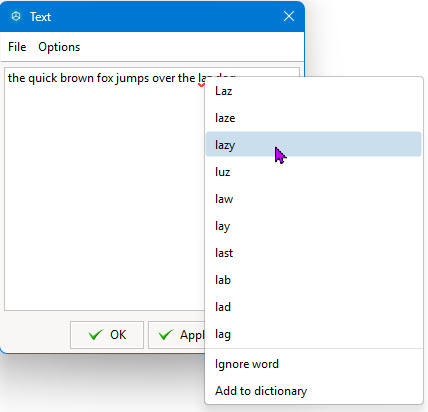428x412 pixels.
Task: Close the Text dialog window
Action: click(x=289, y=16)
